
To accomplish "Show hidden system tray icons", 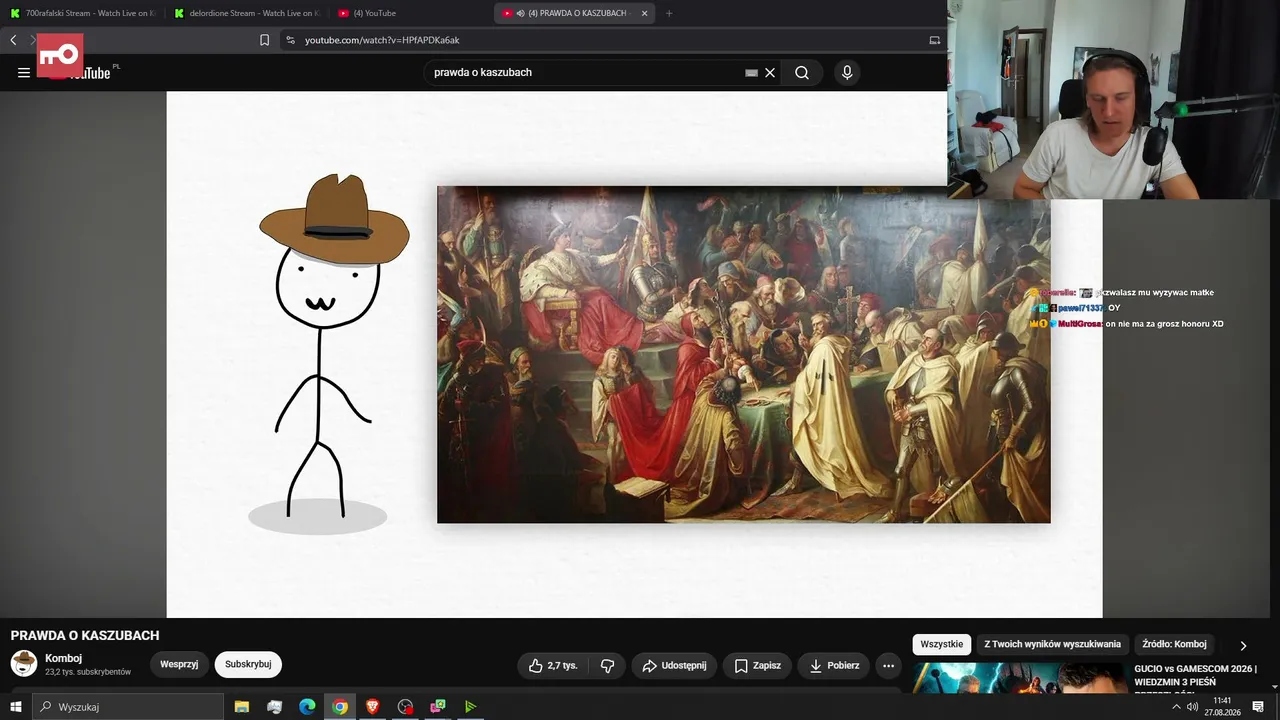I will coord(1176,707).
